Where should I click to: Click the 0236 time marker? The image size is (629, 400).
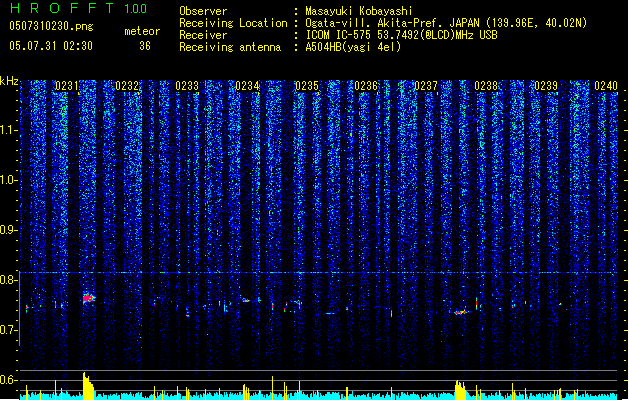pos(366,86)
